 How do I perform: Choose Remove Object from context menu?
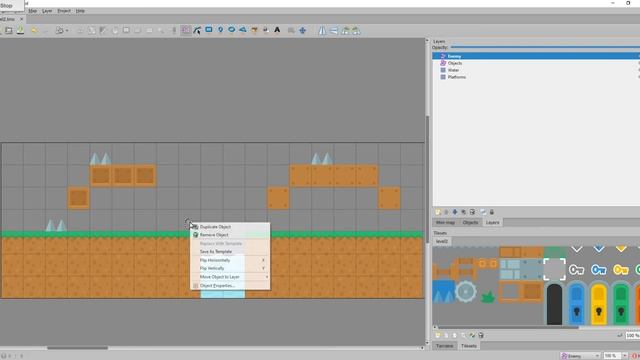click(230, 235)
